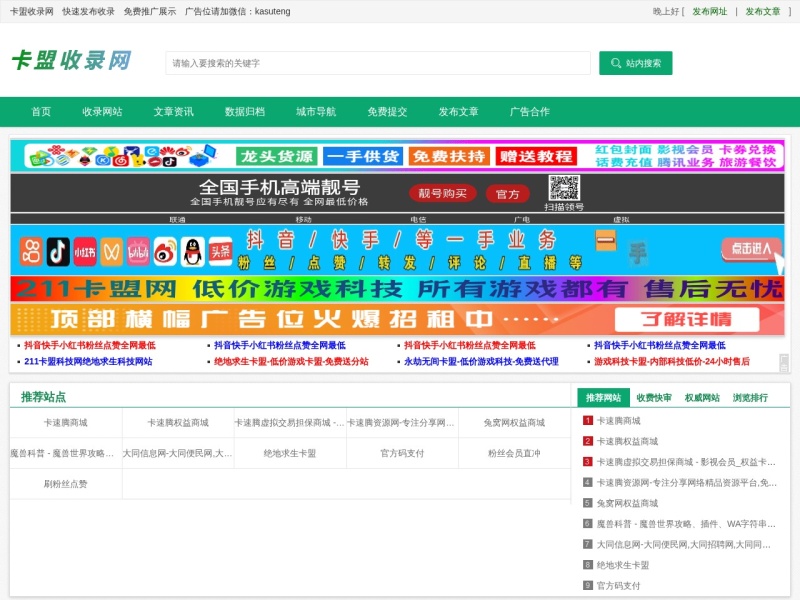This screenshot has height=600, width=800.
Task: Open rank 8 绝地求生卡盟 sidebar entry
Action: [x=623, y=565]
